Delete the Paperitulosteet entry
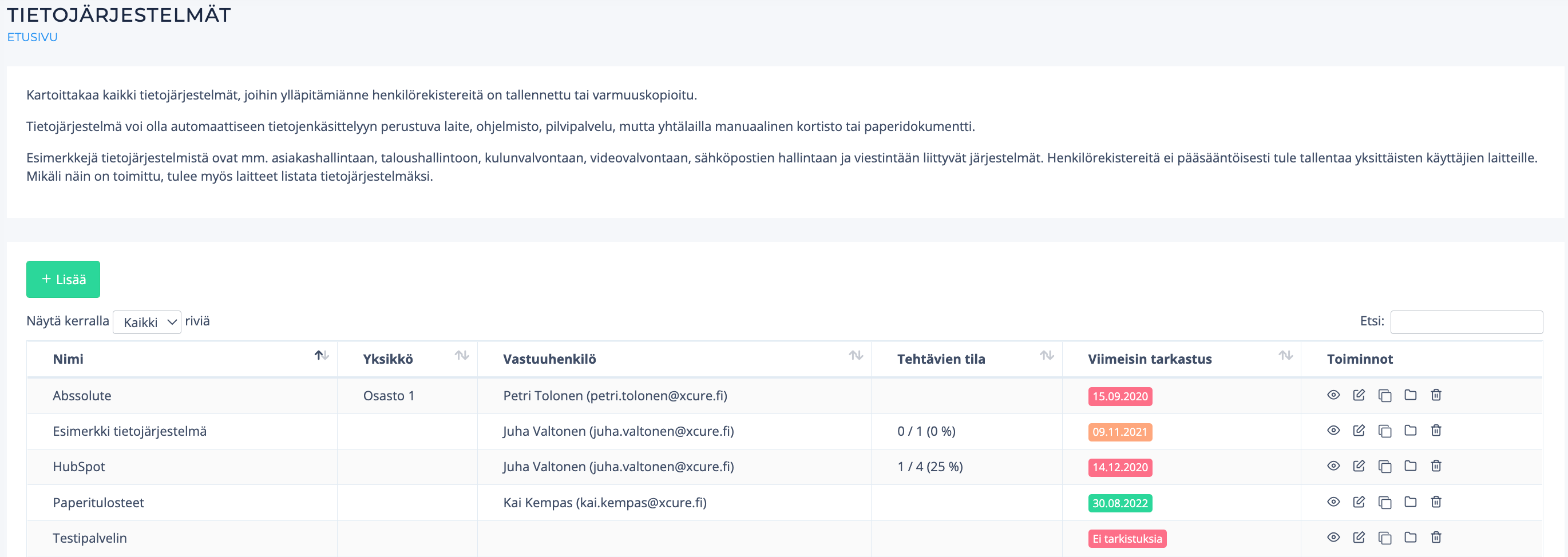The height and width of the screenshot is (557, 1568). [x=1436, y=502]
